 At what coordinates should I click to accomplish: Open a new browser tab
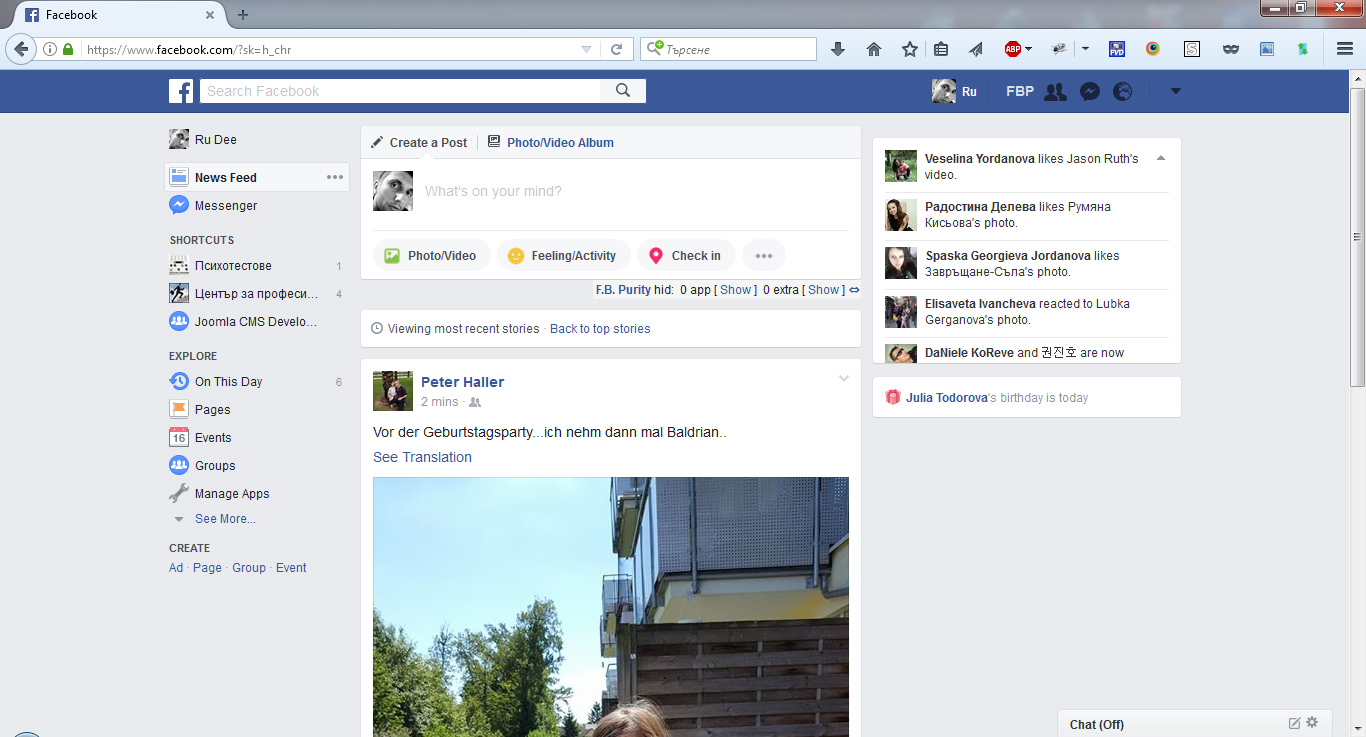[243, 15]
